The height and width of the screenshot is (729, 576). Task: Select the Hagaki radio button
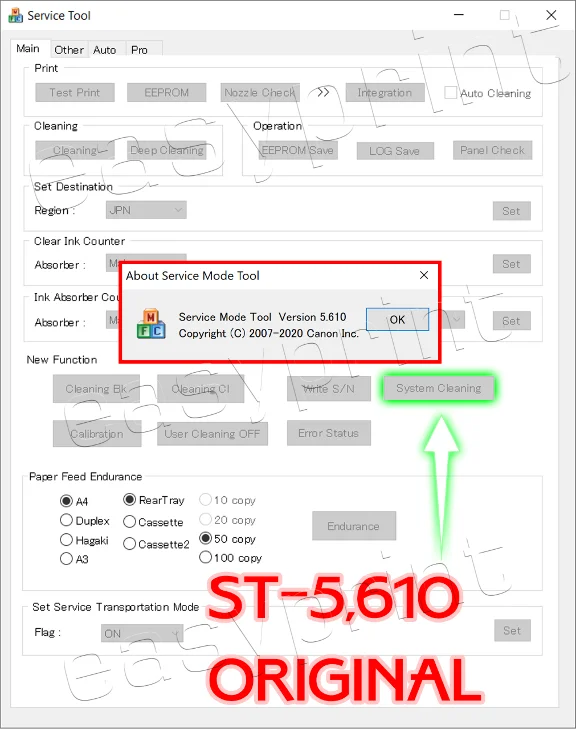66,539
